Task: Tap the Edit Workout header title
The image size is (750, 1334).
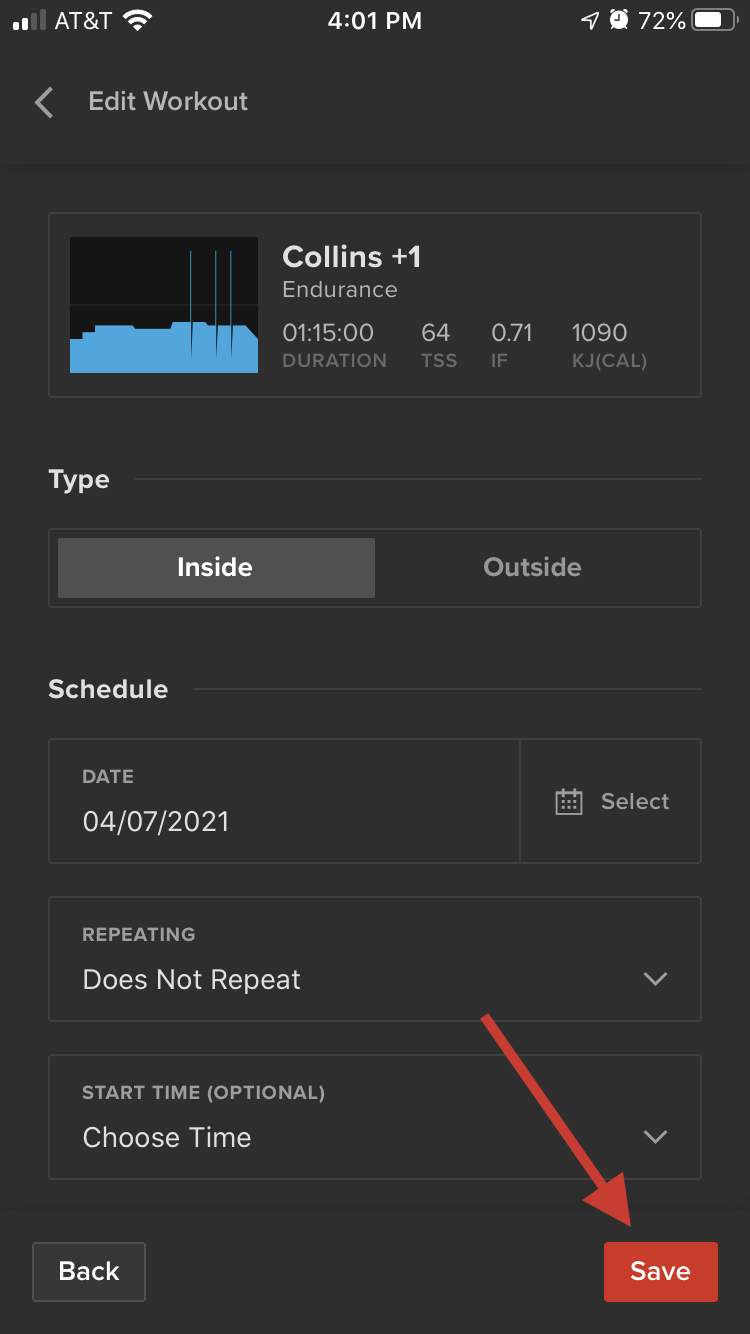Action: [x=168, y=102]
